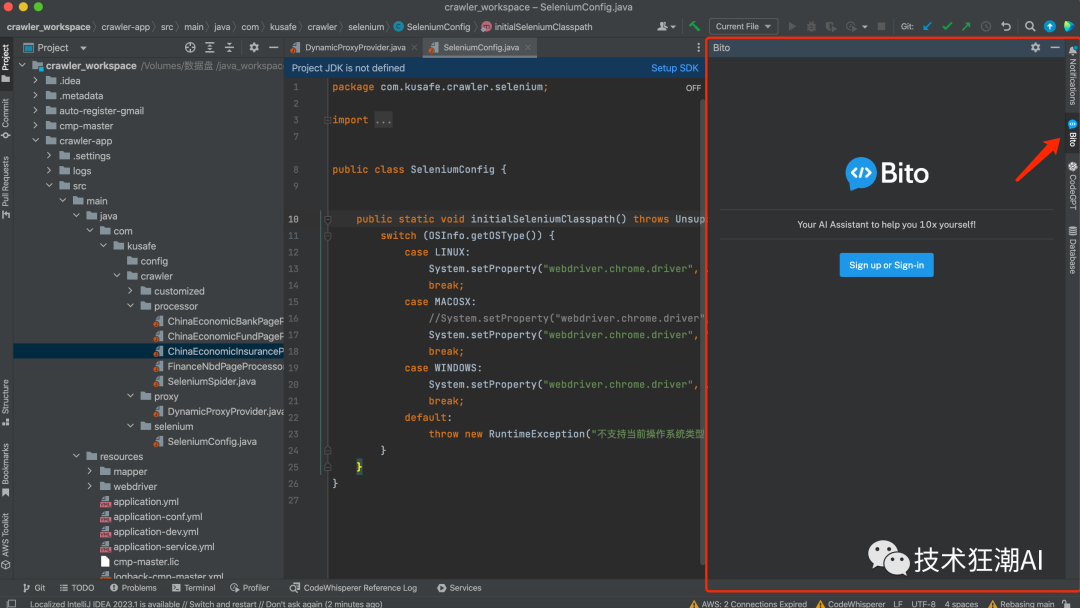Viewport: 1080px width, 608px height.
Task: Collapse the resources folder in the tree
Action: pyautogui.click(x=78, y=456)
